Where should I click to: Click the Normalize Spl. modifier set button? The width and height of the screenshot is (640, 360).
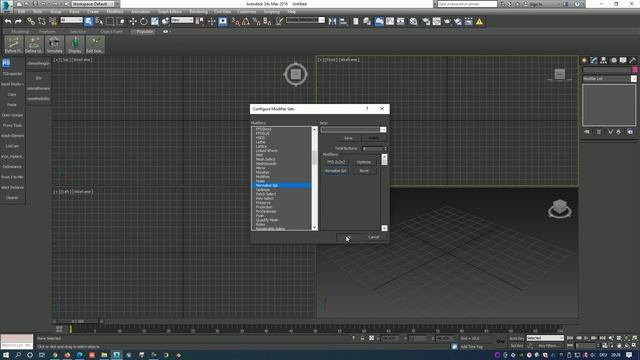coord(336,171)
